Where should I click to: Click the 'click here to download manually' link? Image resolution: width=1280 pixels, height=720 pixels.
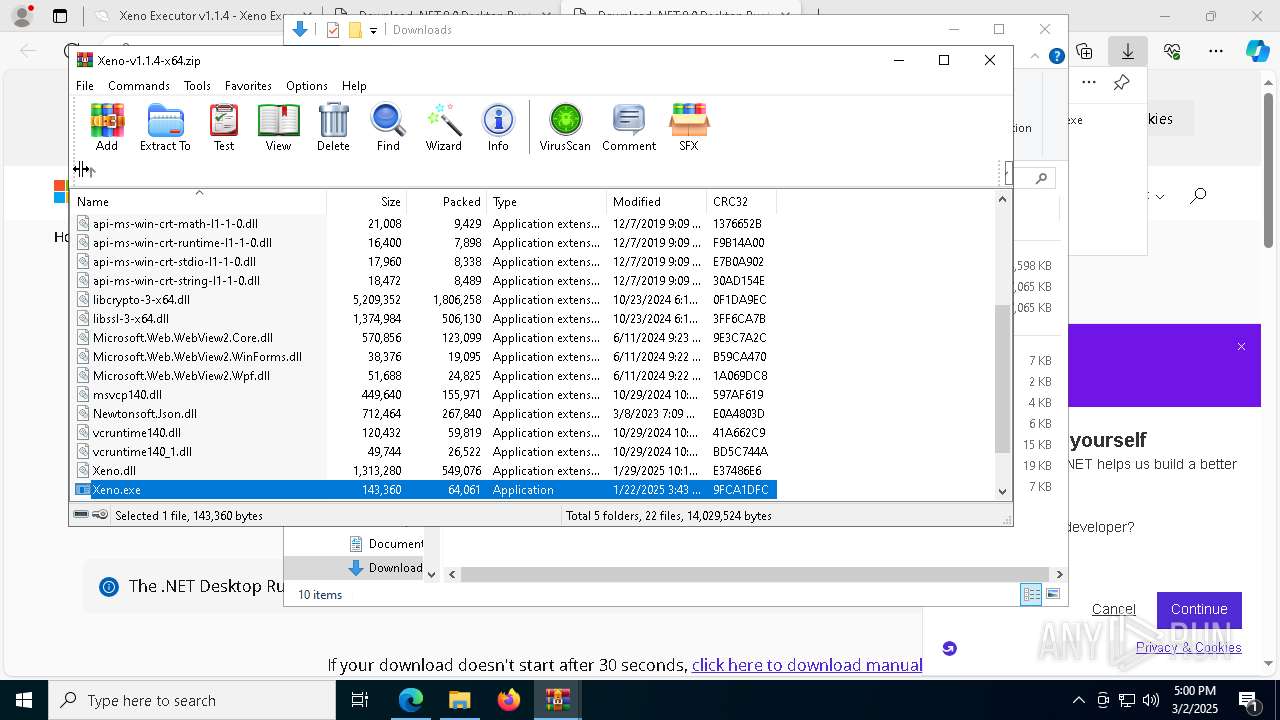[x=807, y=665]
